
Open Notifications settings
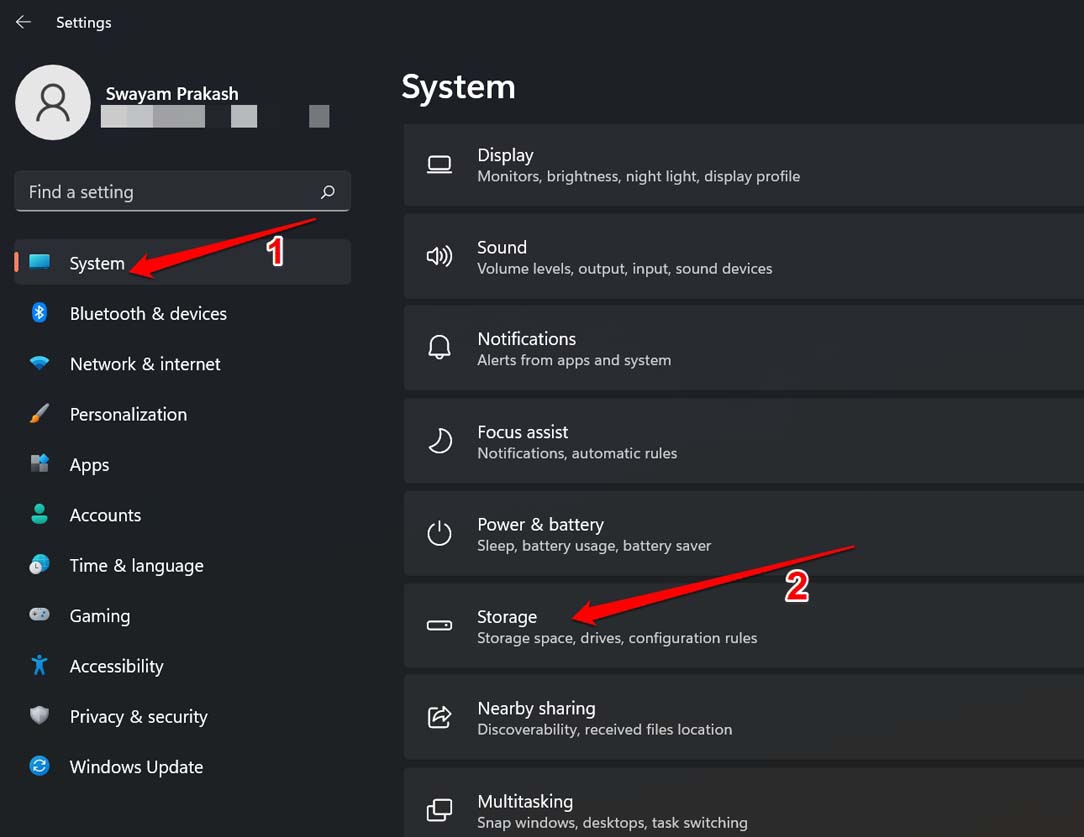point(742,348)
